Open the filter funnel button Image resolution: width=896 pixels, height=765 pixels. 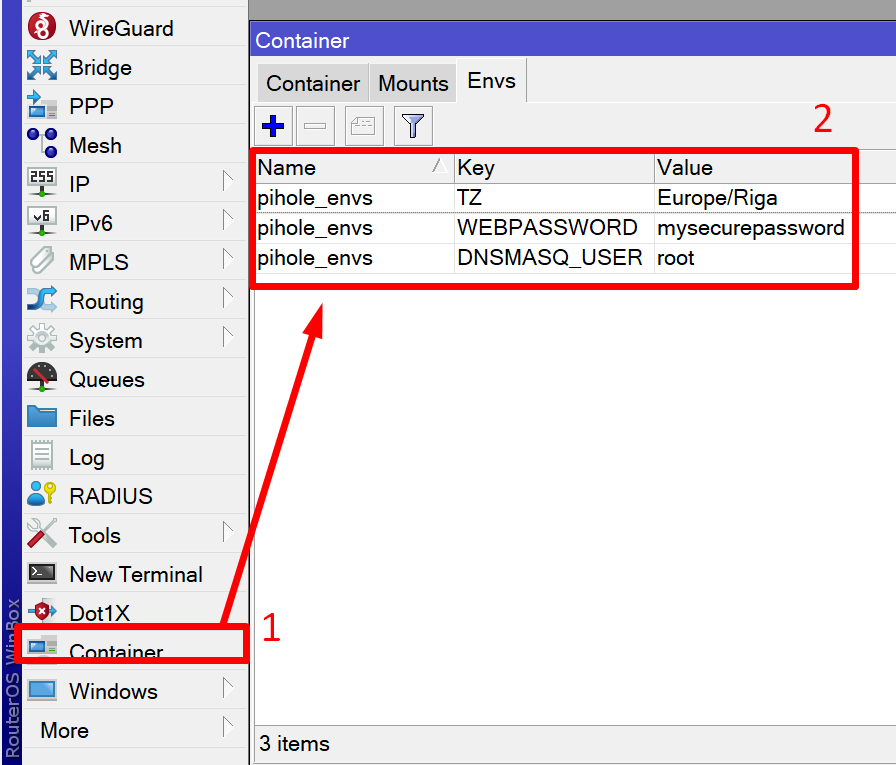tap(413, 126)
